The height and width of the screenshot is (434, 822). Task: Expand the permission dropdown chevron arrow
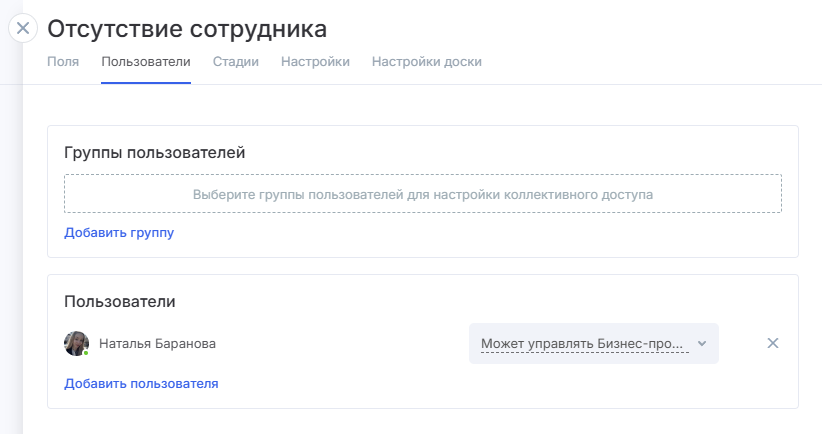pyautogui.click(x=702, y=343)
